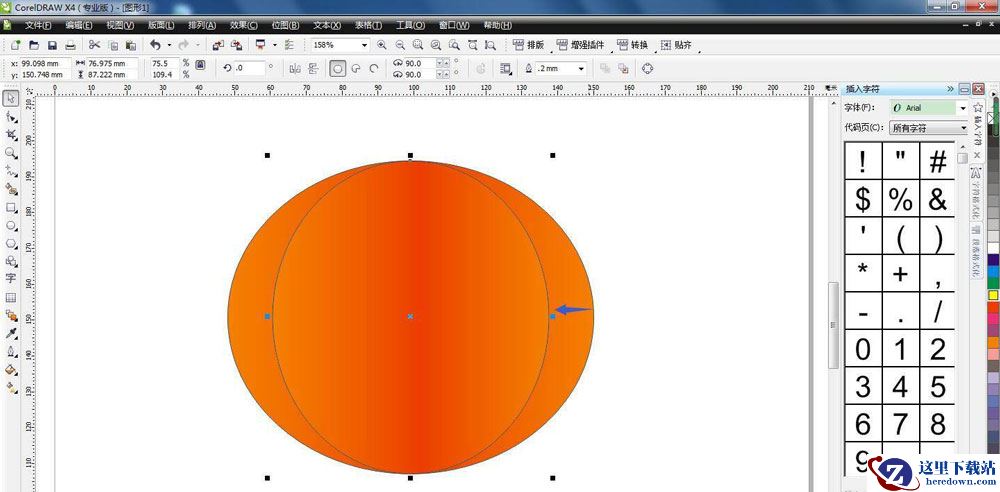Select the Zoom tool in toolbox

coord(11,153)
